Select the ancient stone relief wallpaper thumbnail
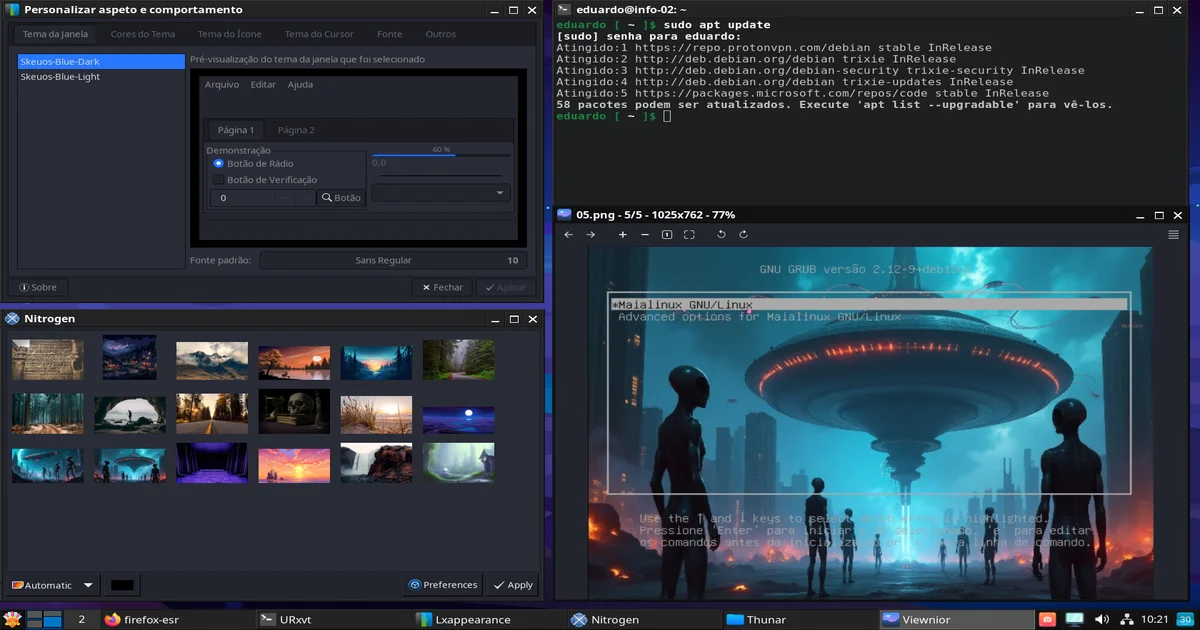The width and height of the screenshot is (1200, 630). pyautogui.click(x=48, y=359)
